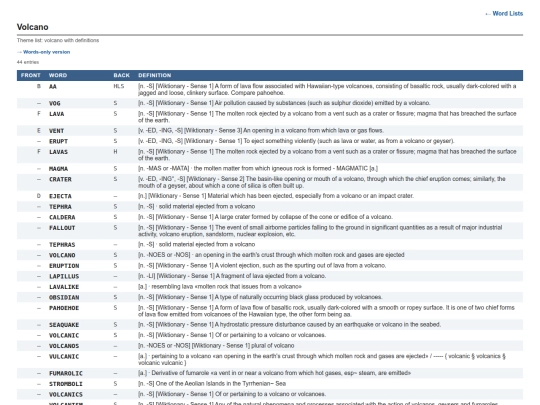Image resolution: width=540 pixels, height=405 pixels.
Task: Click the TEPHRA definition text
Action: click(x=197, y=207)
